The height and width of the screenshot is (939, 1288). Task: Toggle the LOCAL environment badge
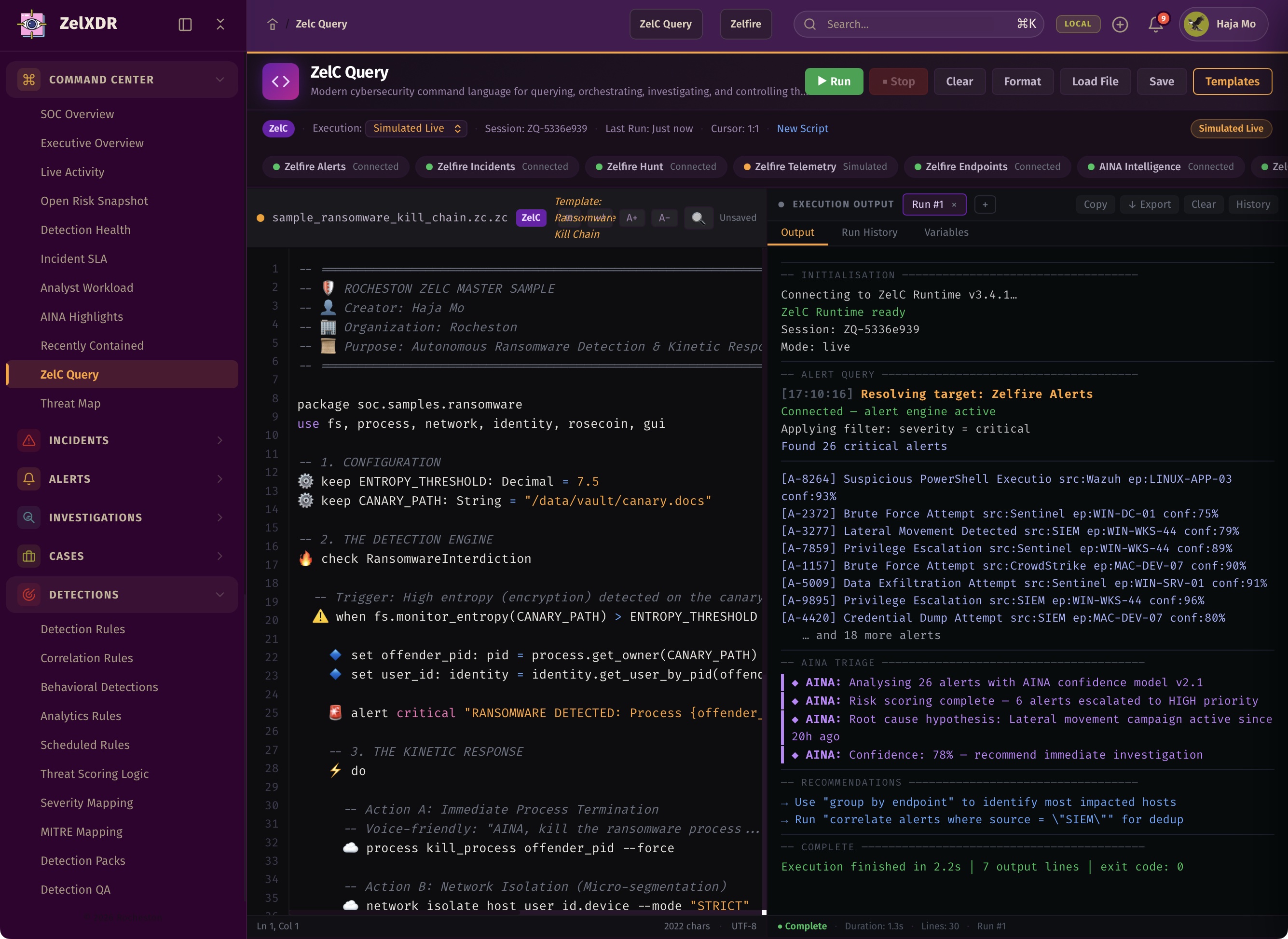point(1078,24)
